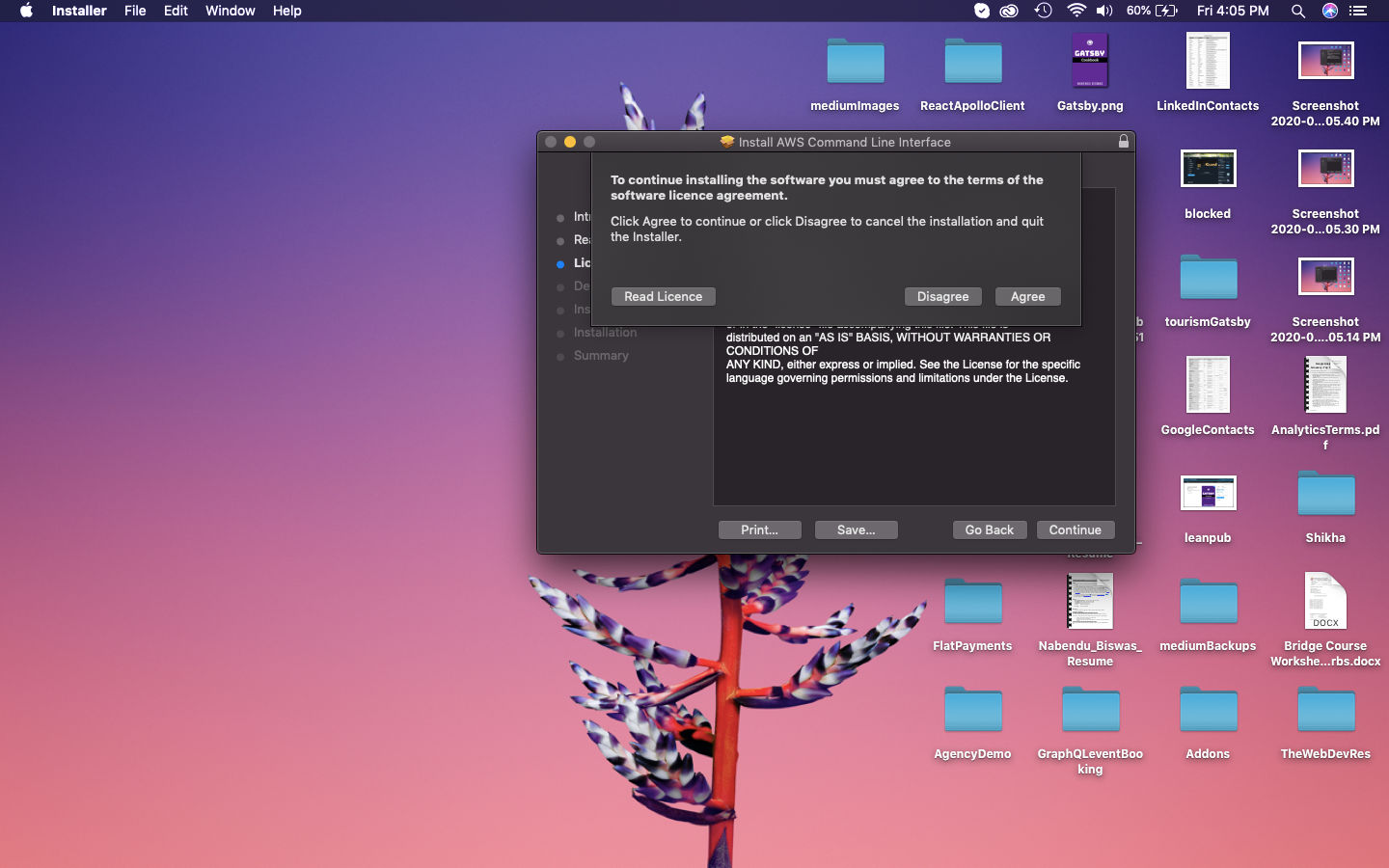Open the File menu
The width and height of the screenshot is (1389, 868).
[x=135, y=11]
